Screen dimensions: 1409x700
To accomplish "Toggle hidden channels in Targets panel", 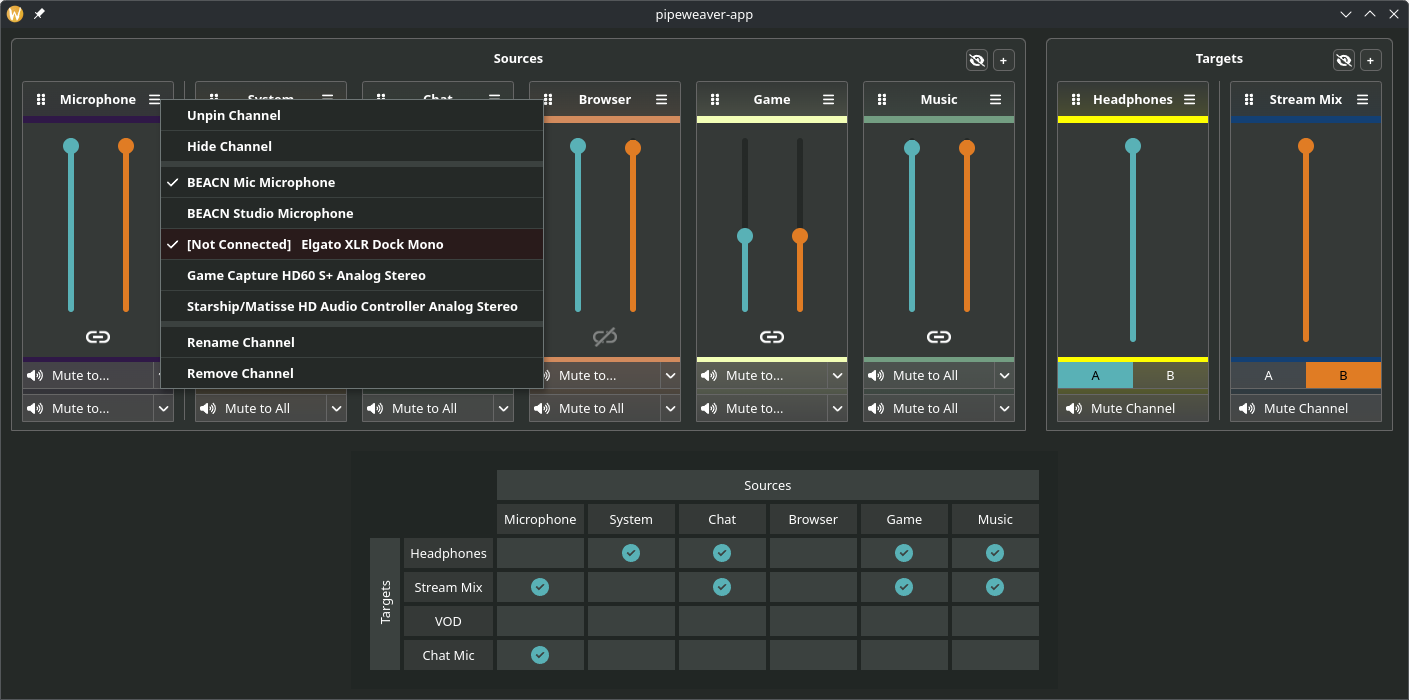I will tap(1344, 60).
